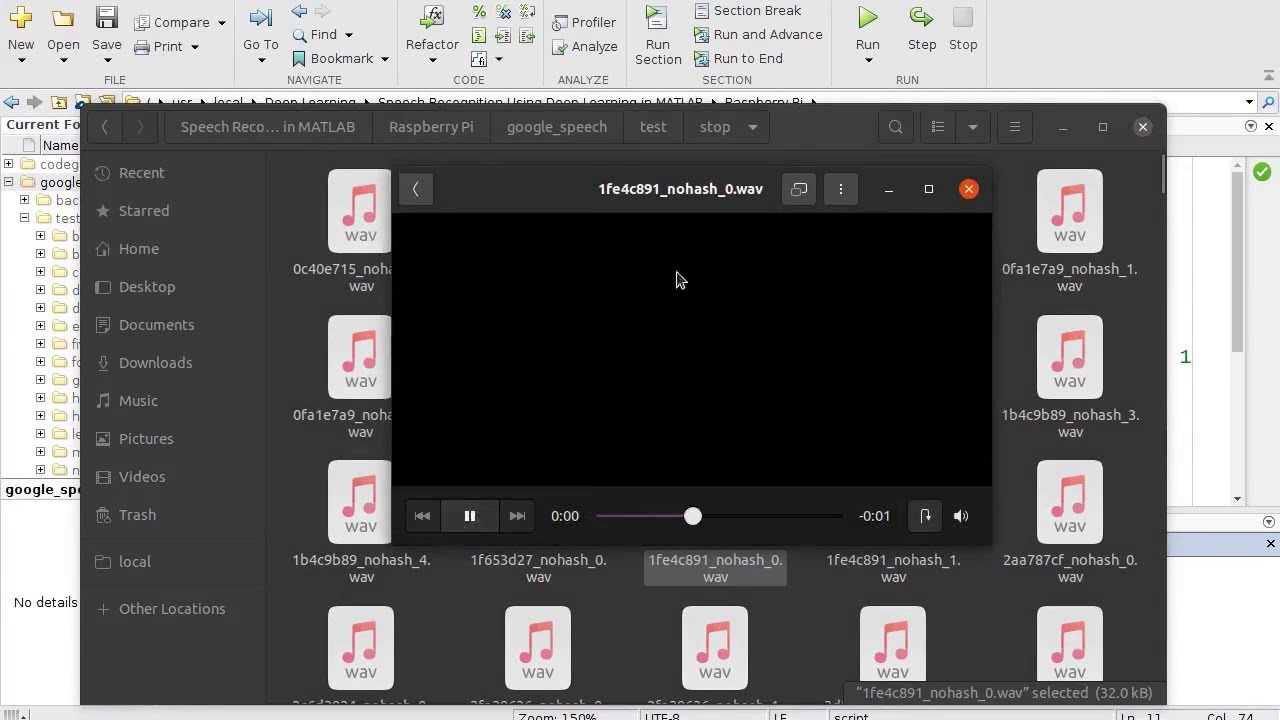Image resolution: width=1280 pixels, height=720 pixels.
Task: Click the MATLAB Open folder icon
Action: [x=63, y=18]
